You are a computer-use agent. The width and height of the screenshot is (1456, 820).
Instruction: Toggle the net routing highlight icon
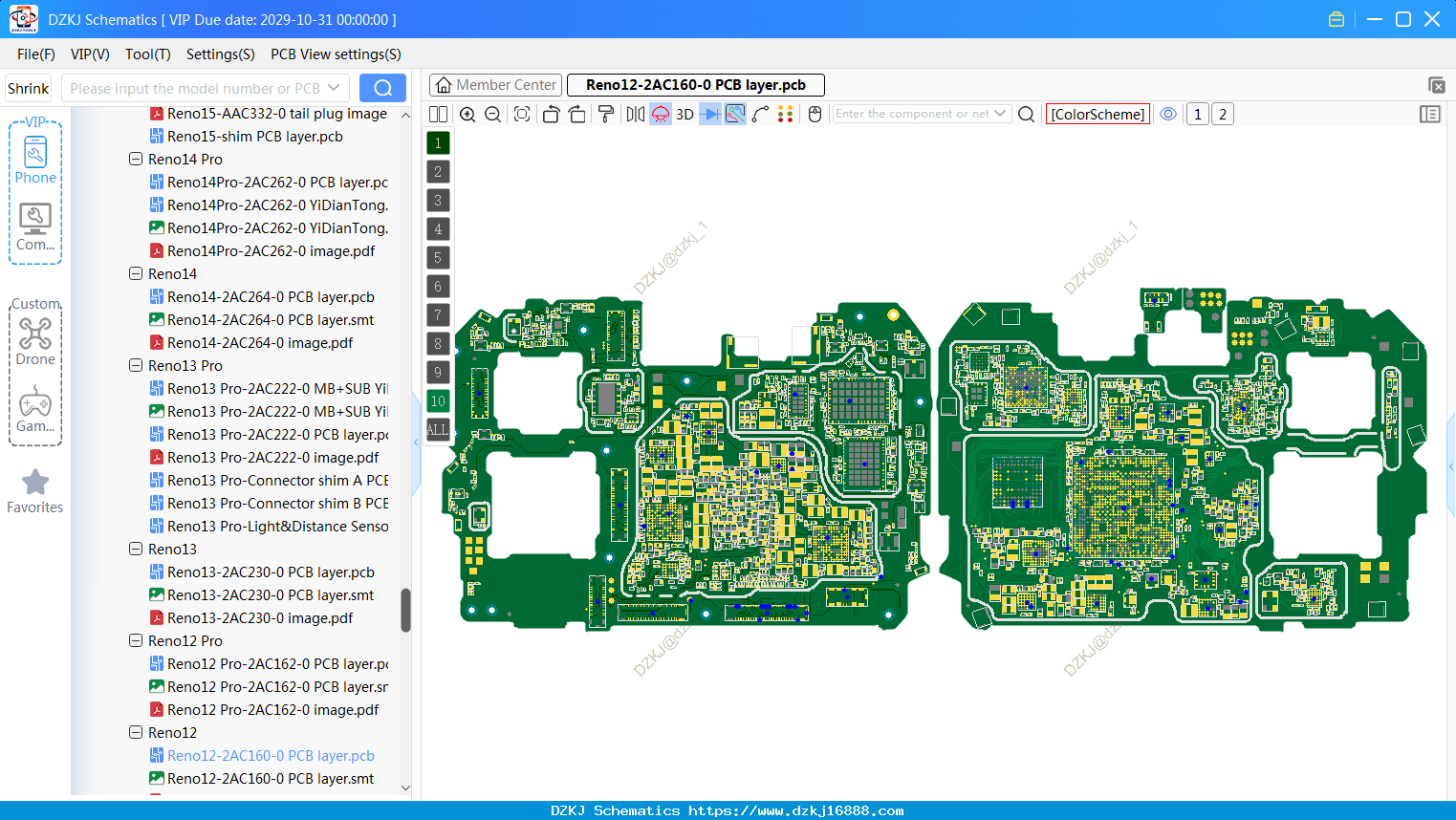click(x=735, y=114)
